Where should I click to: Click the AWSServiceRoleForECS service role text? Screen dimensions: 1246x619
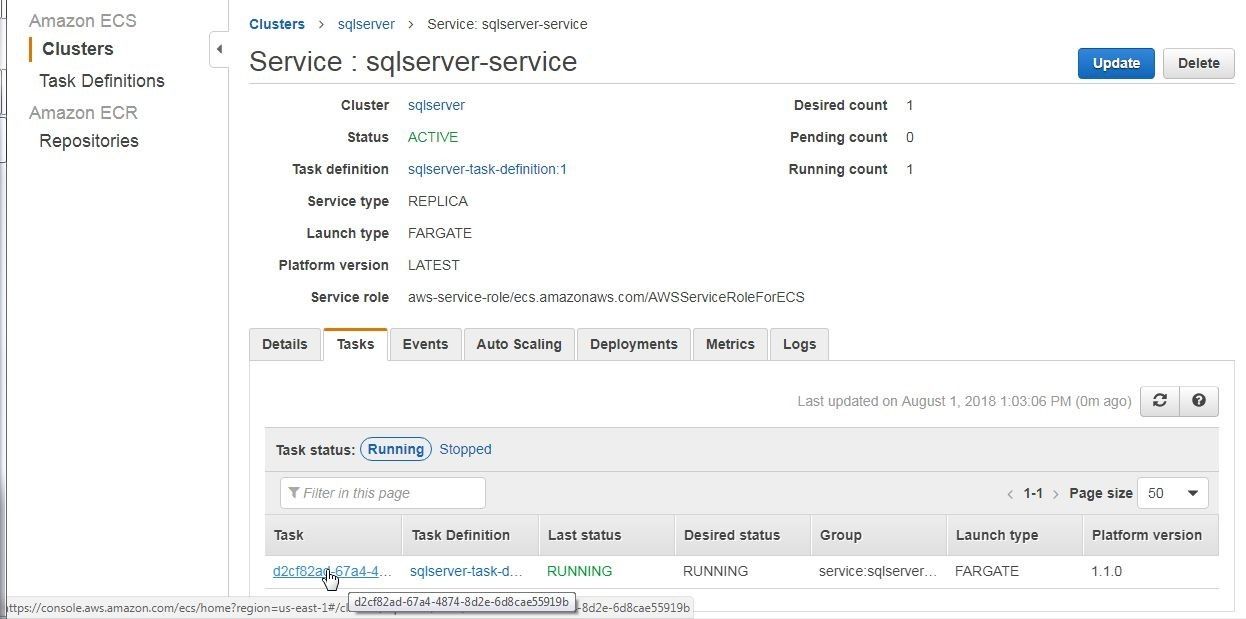click(606, 297)
